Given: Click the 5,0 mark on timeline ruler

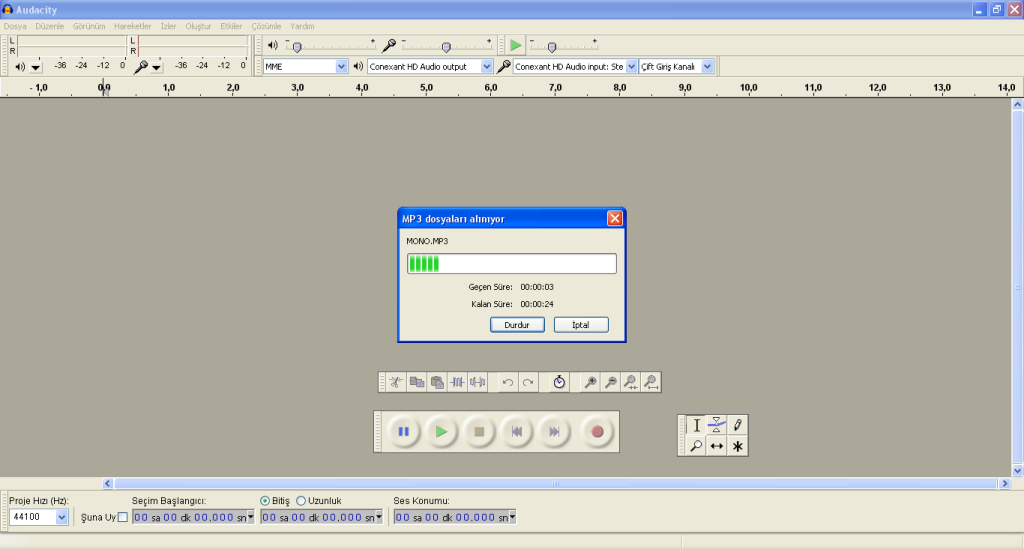Looking at the screenshot, I should pyautogui.click(x=426, y=87).
